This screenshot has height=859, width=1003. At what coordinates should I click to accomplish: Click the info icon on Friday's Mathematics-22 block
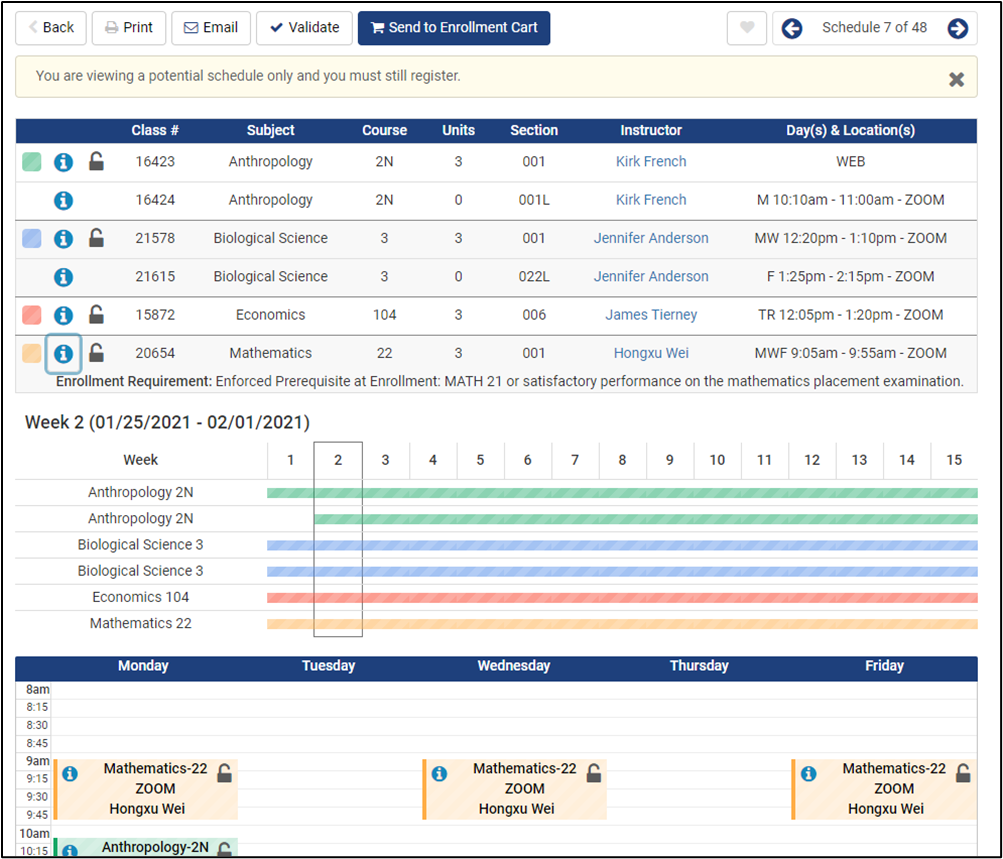(808, 773)
